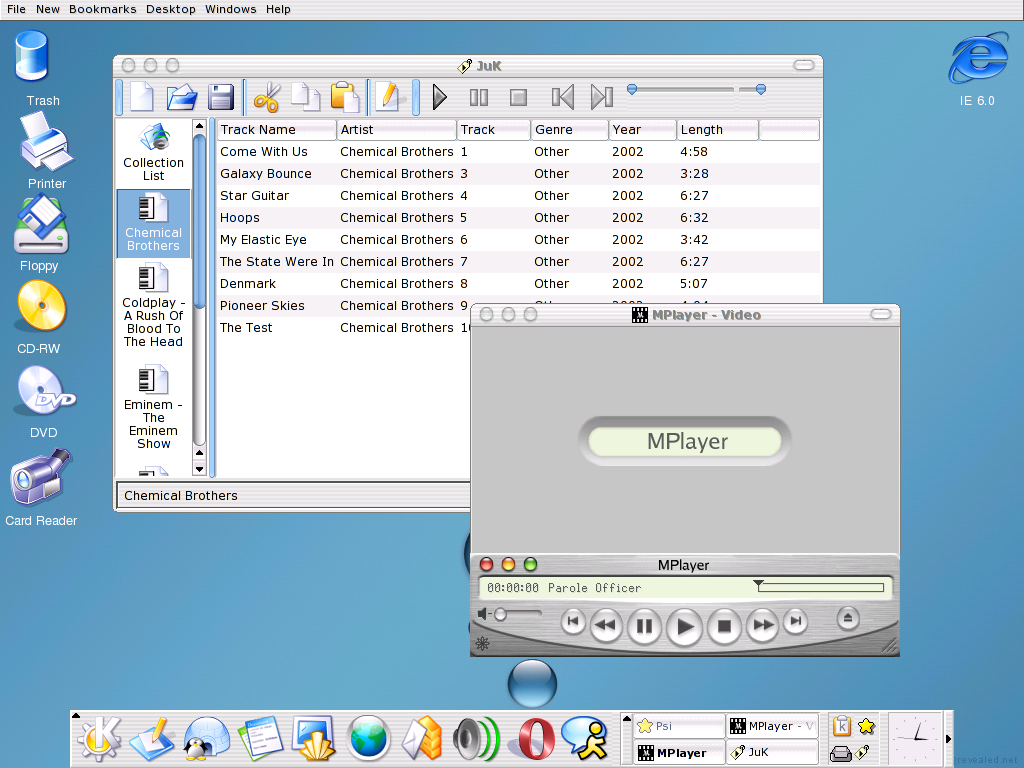The height and width of the screenshot is (768, 1024).
Task: Paste with the clipboard icon in JuK
Action: click(x=345, y=97)
